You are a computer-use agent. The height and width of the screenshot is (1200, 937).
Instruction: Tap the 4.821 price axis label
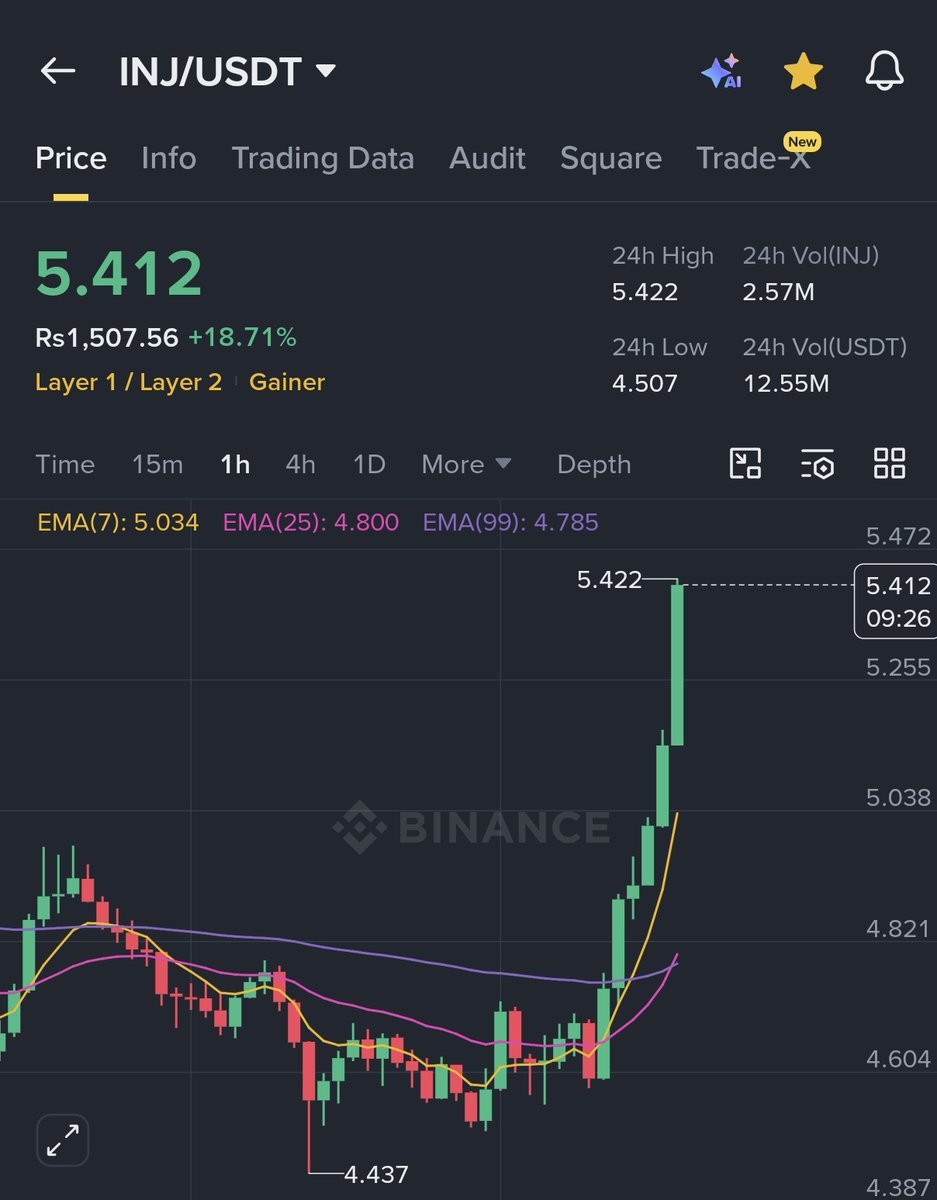click(898, 928)
